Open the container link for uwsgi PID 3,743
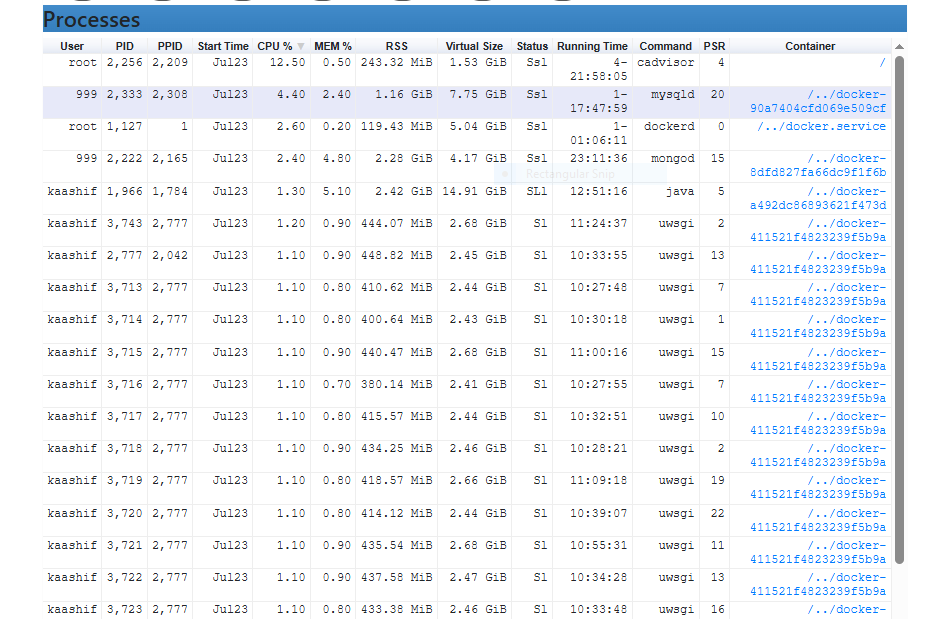The height and width of the screenshot is (619, 926). 818,230
